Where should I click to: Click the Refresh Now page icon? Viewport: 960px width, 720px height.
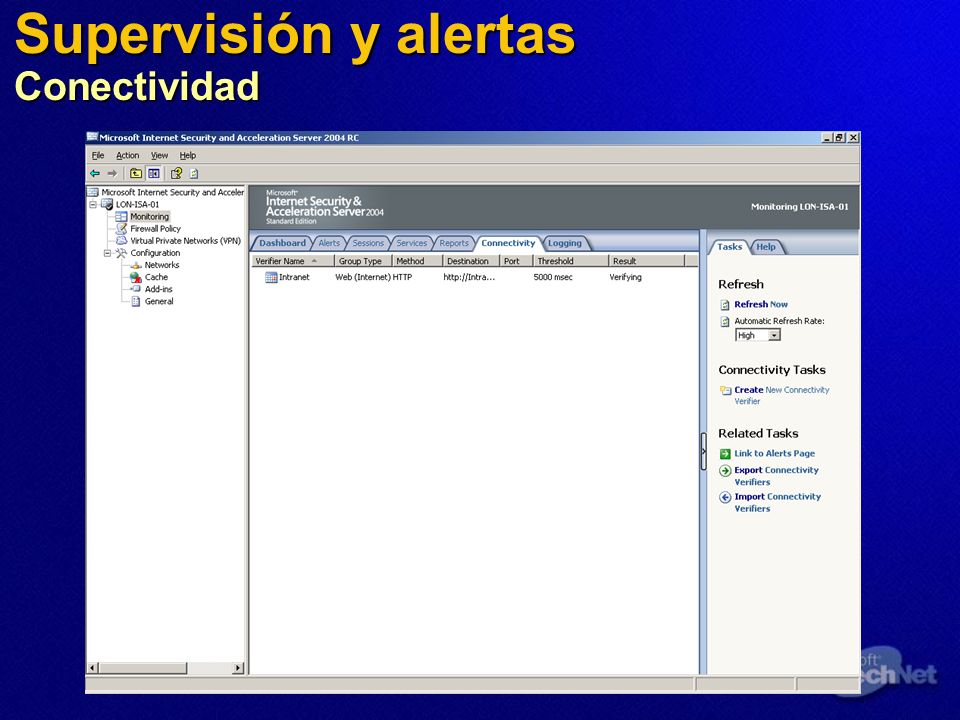click(725, 305)
